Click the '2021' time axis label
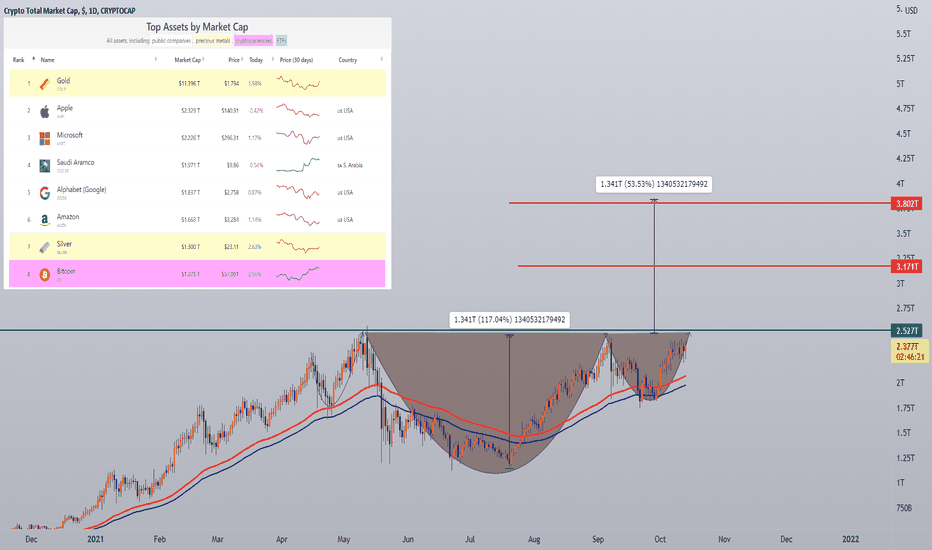This screenshot has height=550, width=932. (x=96, y=539)
